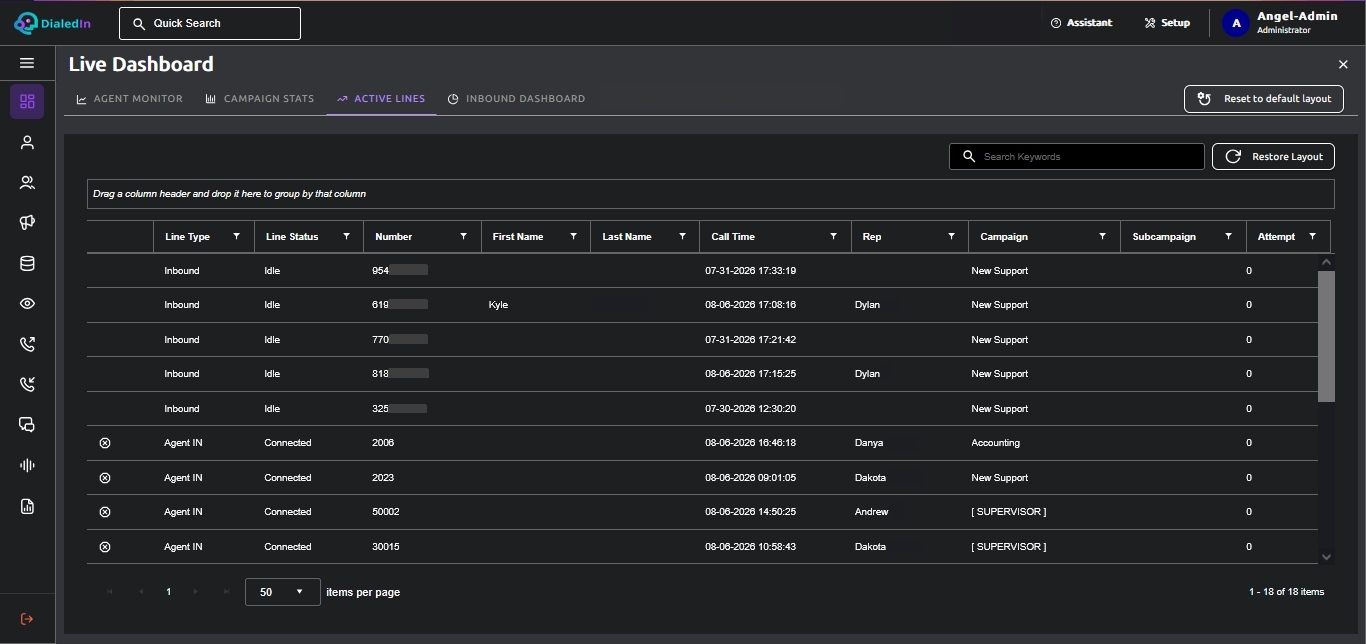Click the DialedIn logo
Image resolution: width=1366 pixels, height=644 pixels.
point(52,23)
